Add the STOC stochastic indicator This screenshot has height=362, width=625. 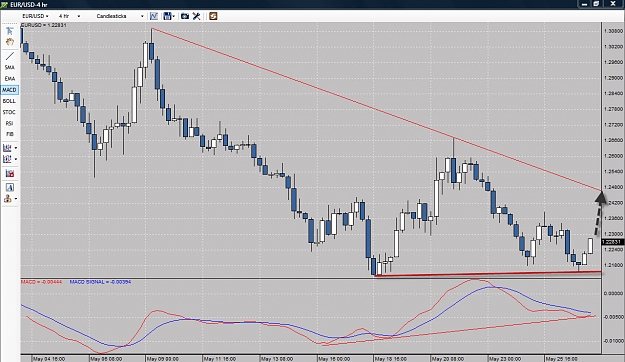click(9, 112)
